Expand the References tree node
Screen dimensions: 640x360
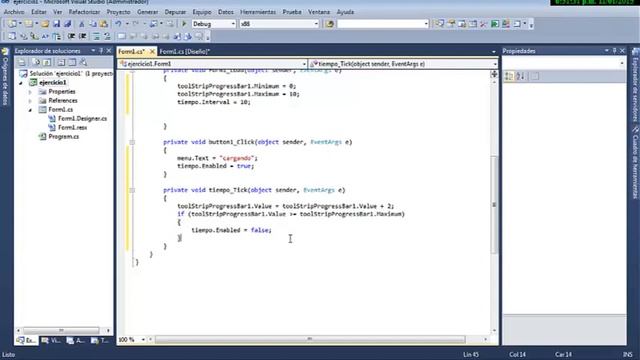[30, 101]
